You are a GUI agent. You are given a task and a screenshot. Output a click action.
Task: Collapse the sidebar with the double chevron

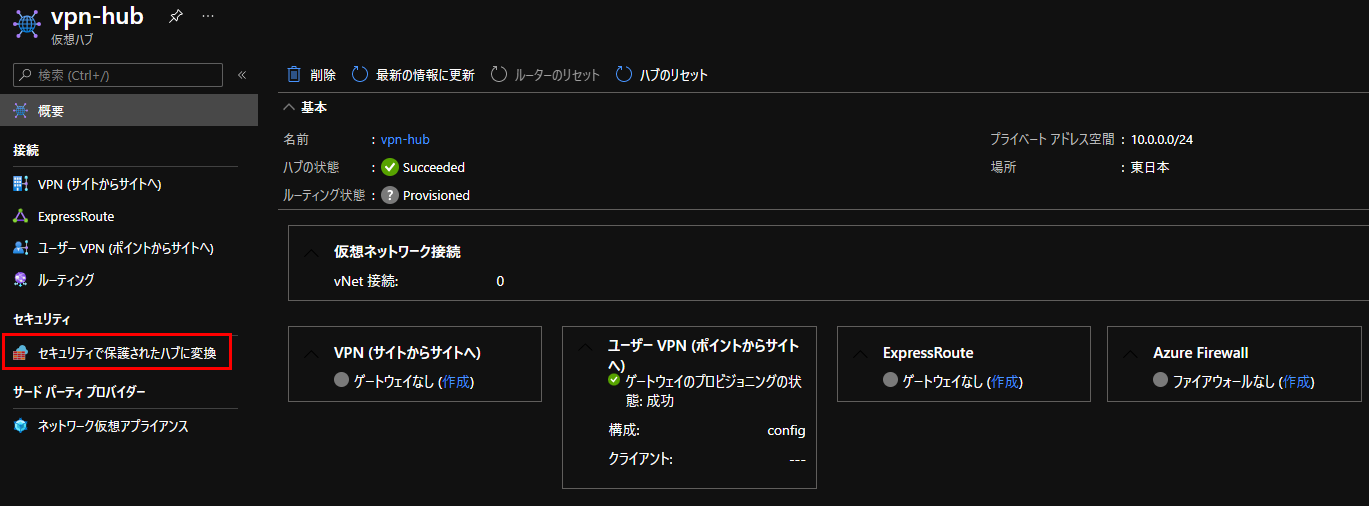coord(241,75)
